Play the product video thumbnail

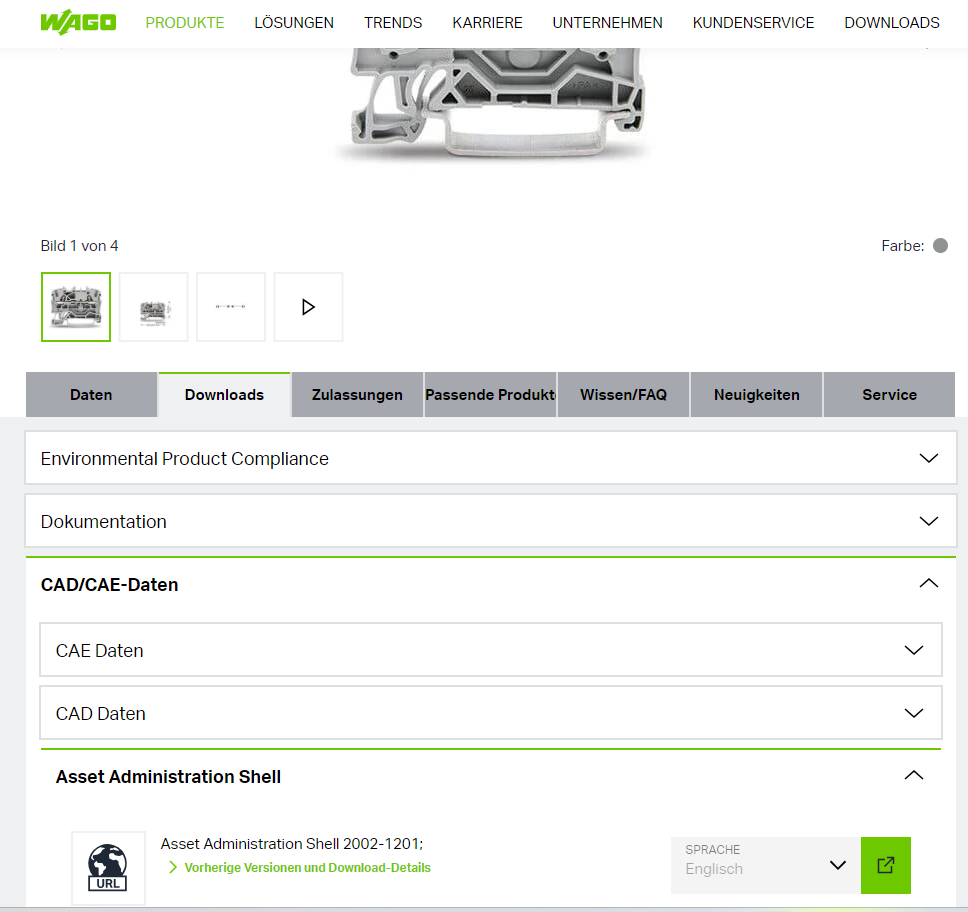pos(308,306)
